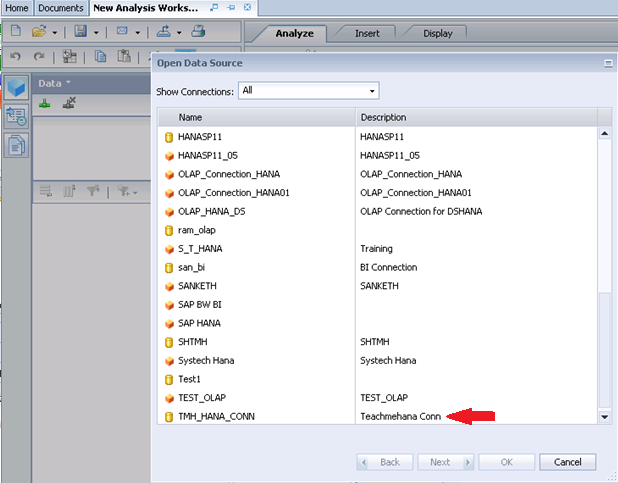
Task: Select the Data cube panel icon
Action: [x=16, y=87]
